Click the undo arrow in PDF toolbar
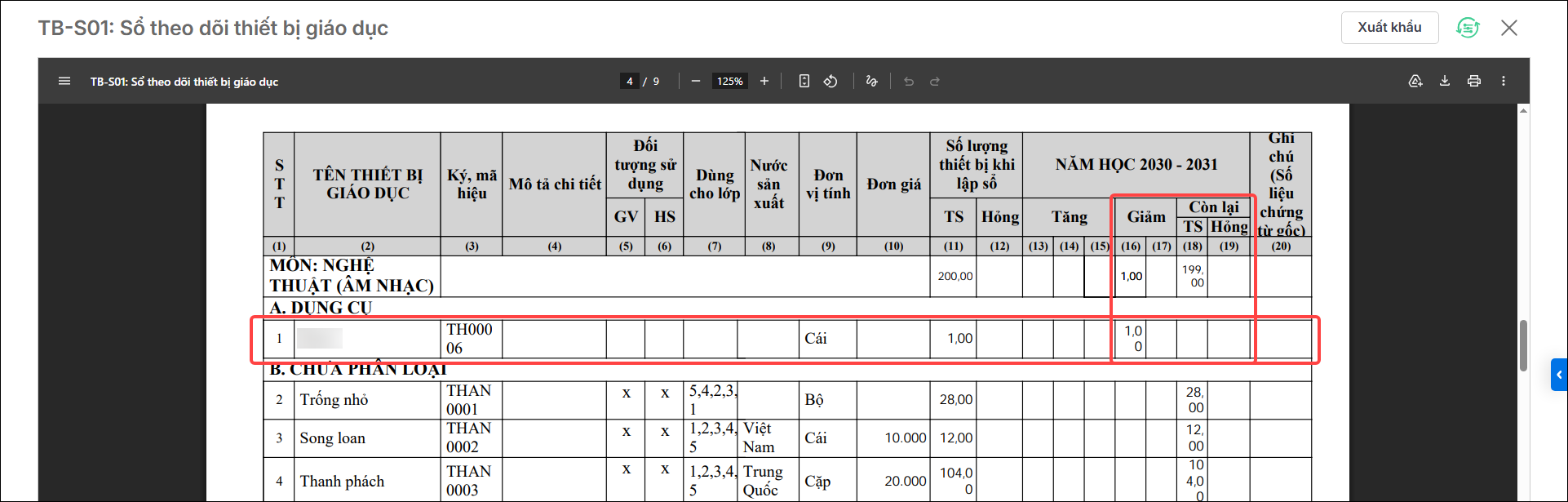Viewport: 1568px width, 502px height. (909, 81)
